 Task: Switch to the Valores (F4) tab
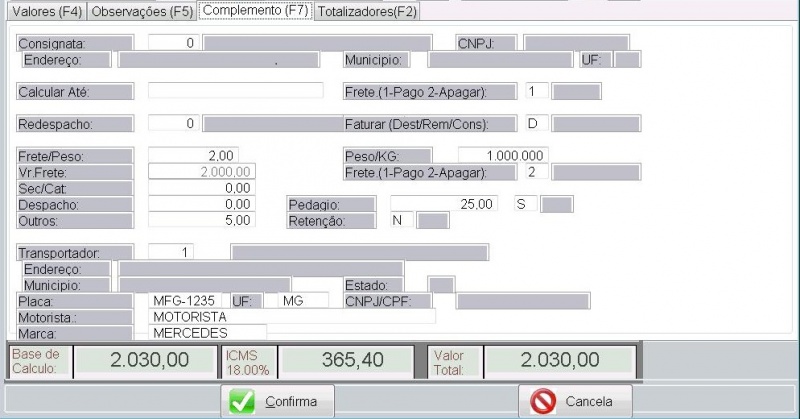tap(44, 12)
